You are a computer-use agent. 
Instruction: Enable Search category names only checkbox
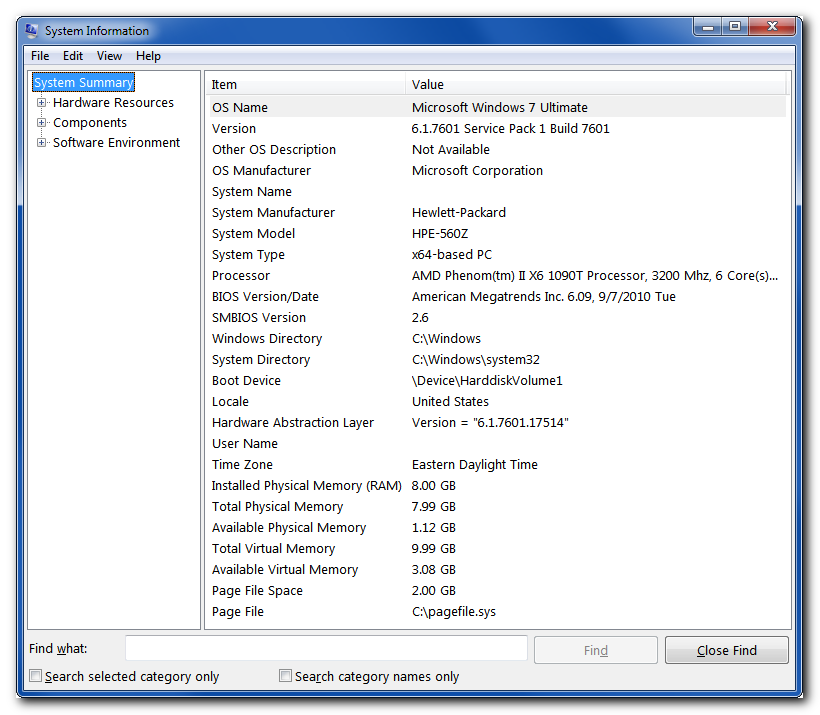(285, 676)
